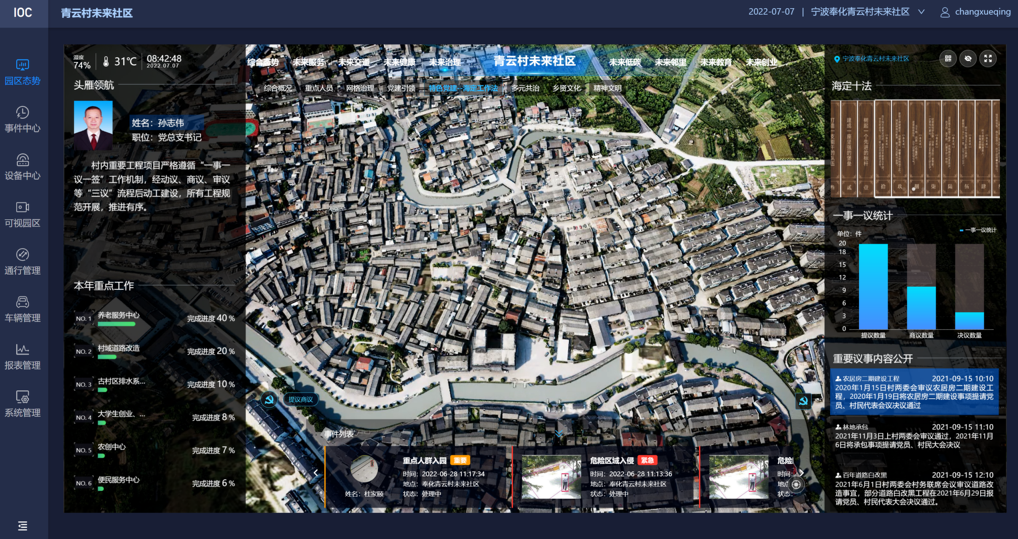Image resolution: width=1018 pixels, height=539 pixels.
Task: Click the 养老服务中心 progress bar
Action: coord(116,323)
